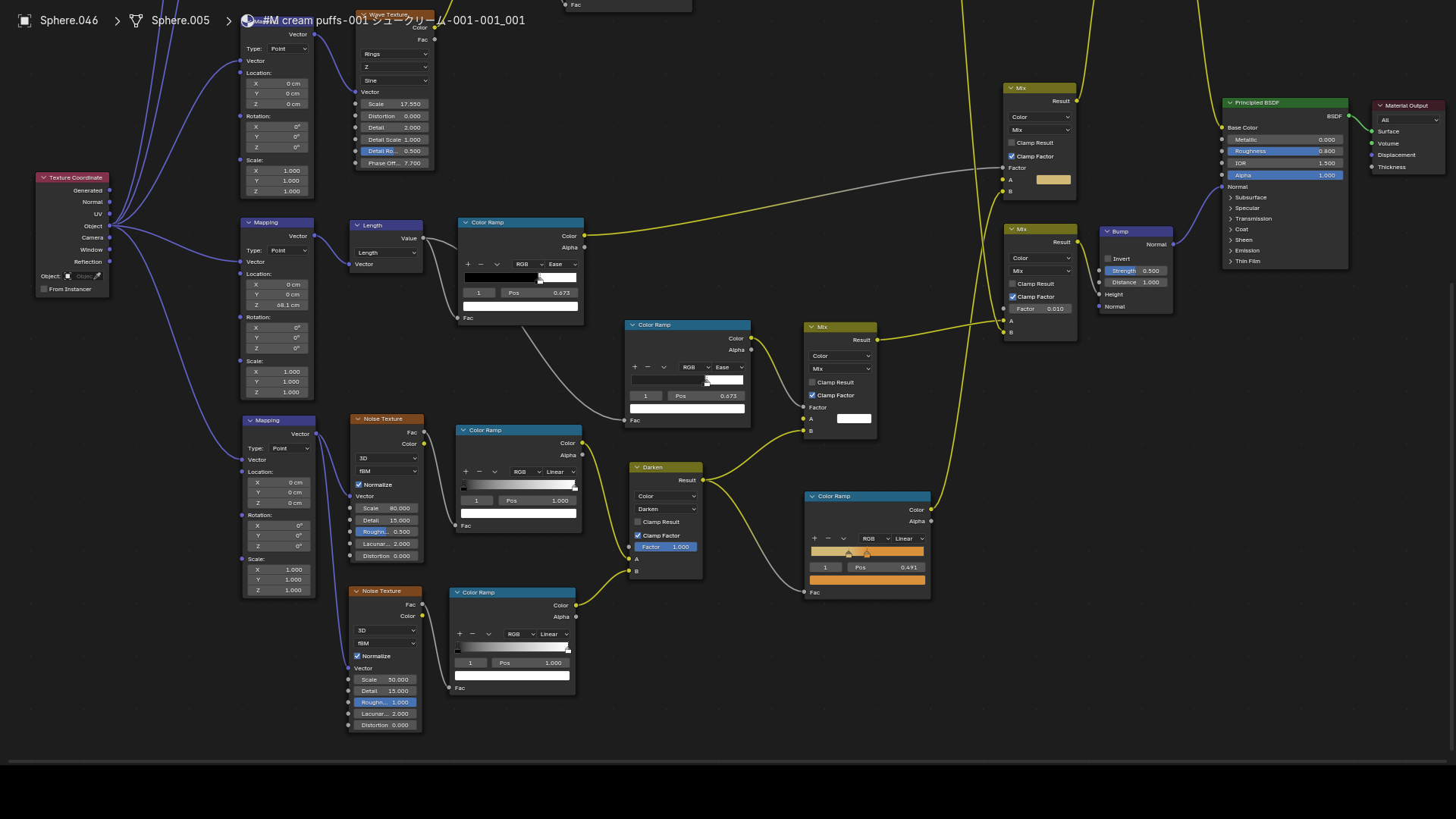Add a color stop with plus in orange Color Ramp
This screenshot has height=819, width=1456.
click(x=814, y=538)
